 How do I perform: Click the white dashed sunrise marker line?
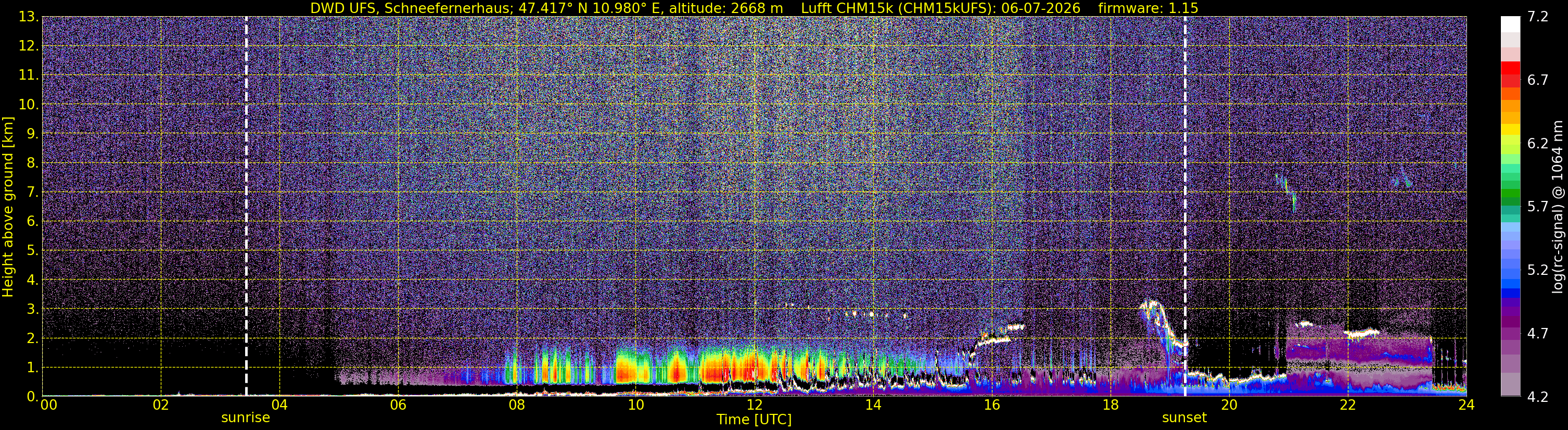(246, 206)
